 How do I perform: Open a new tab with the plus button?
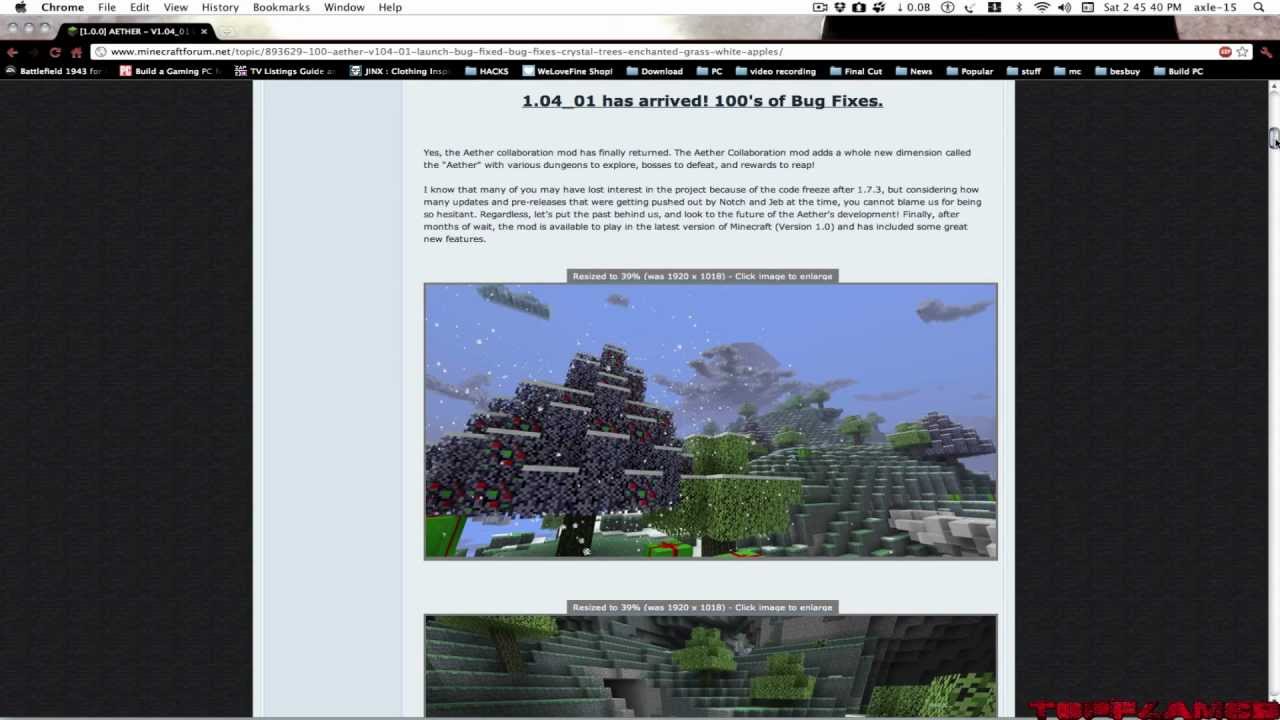point(227,31)
